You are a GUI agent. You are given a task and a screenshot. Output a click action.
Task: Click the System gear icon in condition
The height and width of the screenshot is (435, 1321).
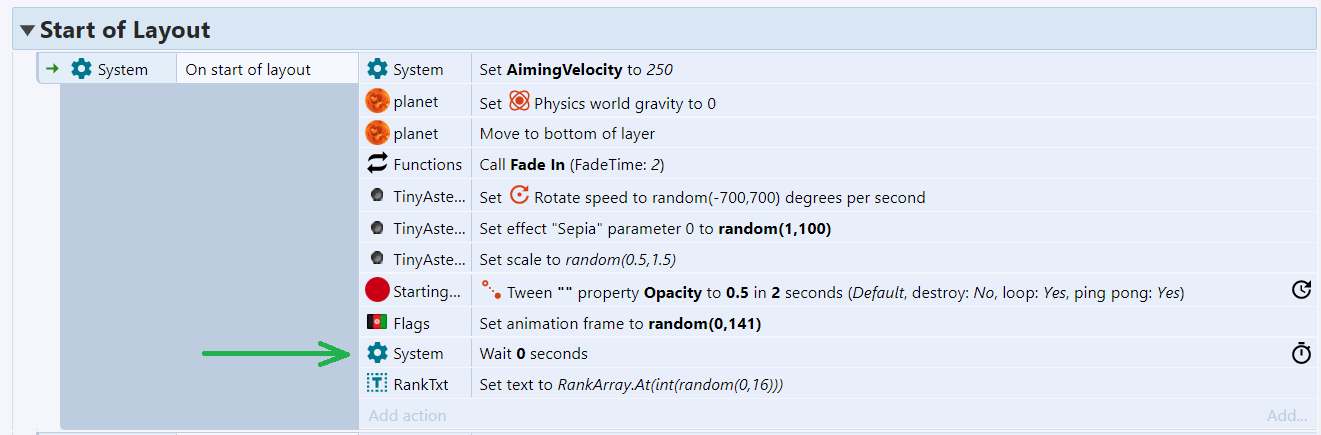pos(81,69)
